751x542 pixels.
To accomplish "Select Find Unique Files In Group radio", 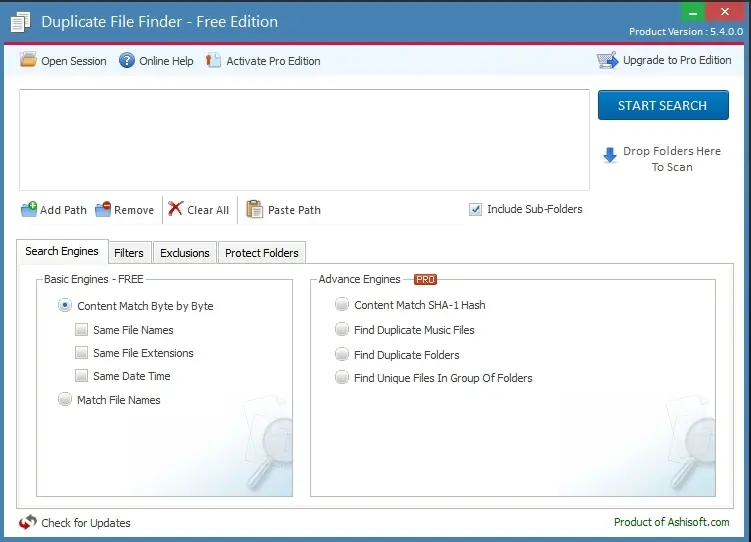I will coord(341,377).
